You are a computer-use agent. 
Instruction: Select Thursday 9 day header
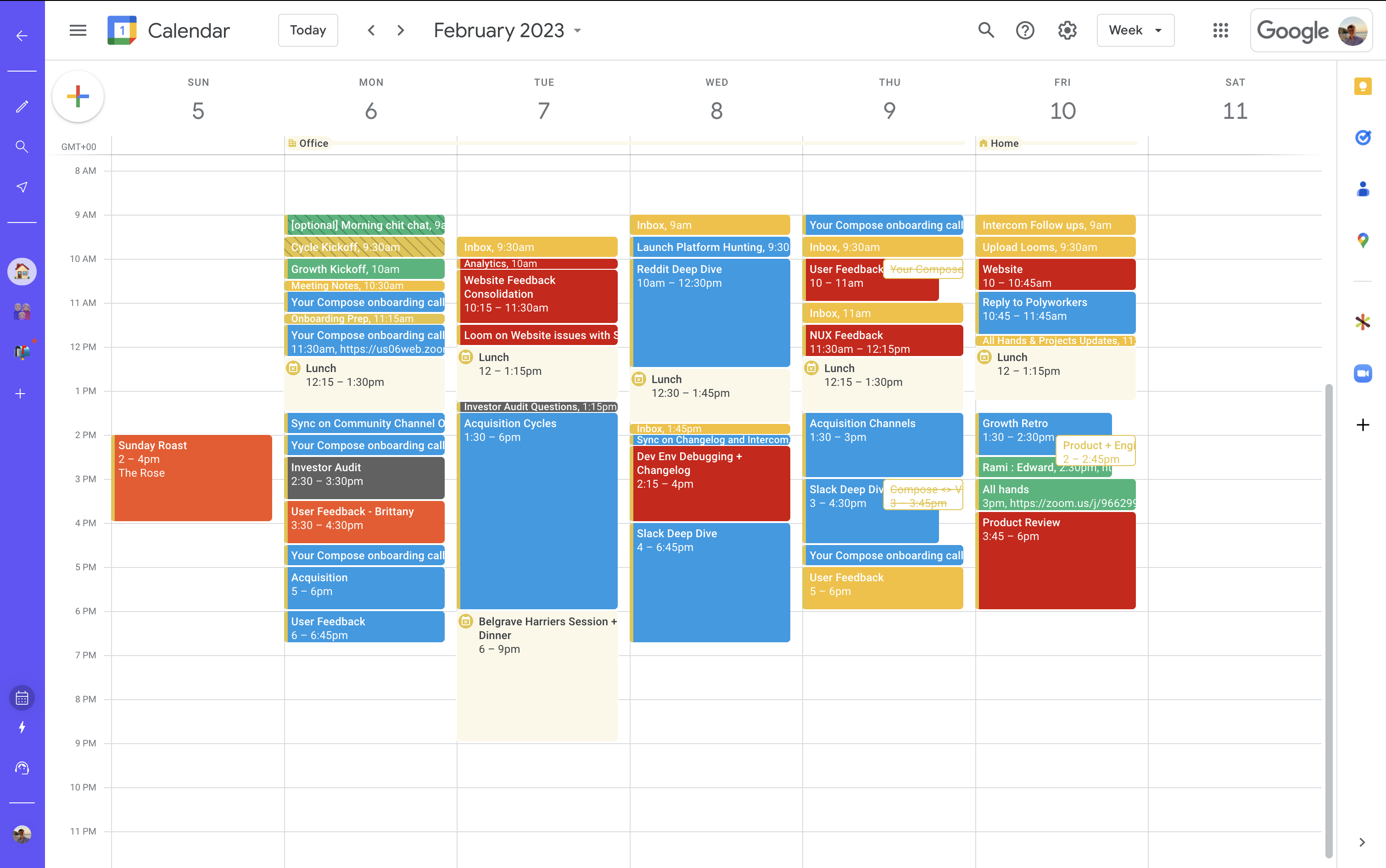coord(889,110)
